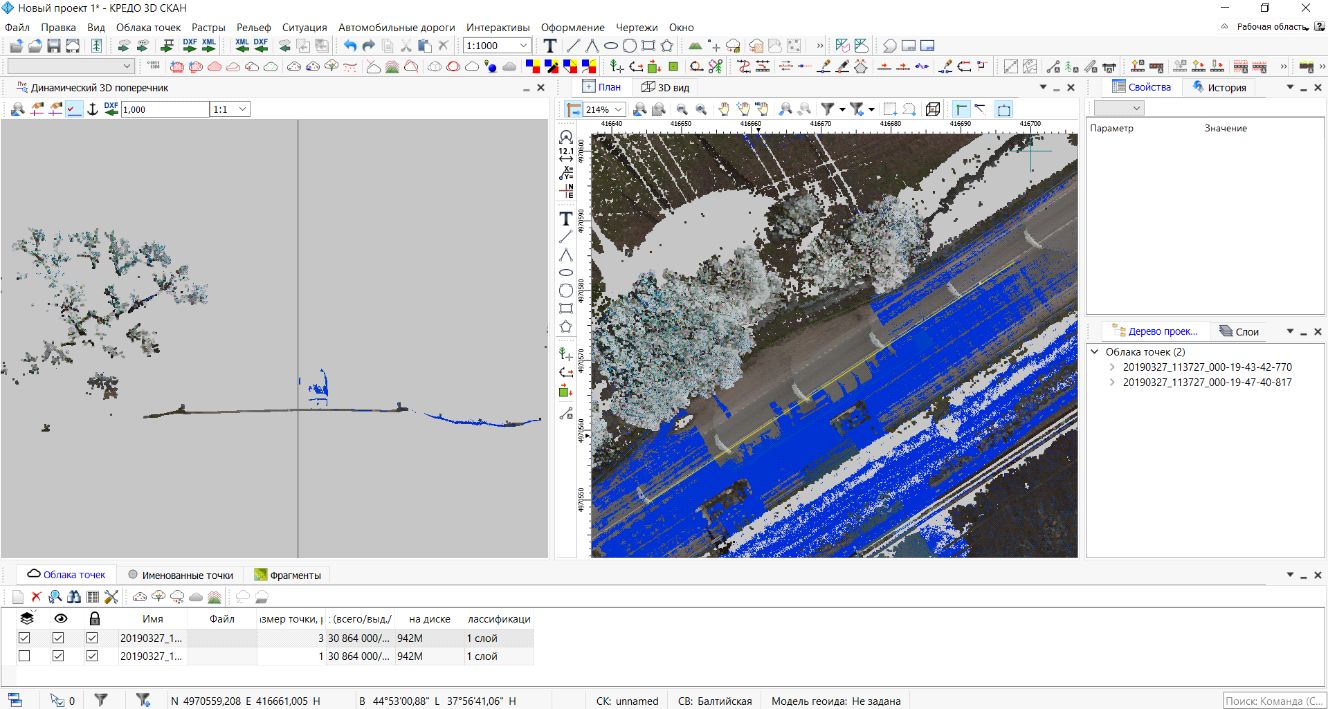Open the Облака точек menu
The image size is (1328, 709).
pyautogui.click(x=148, y=27)
